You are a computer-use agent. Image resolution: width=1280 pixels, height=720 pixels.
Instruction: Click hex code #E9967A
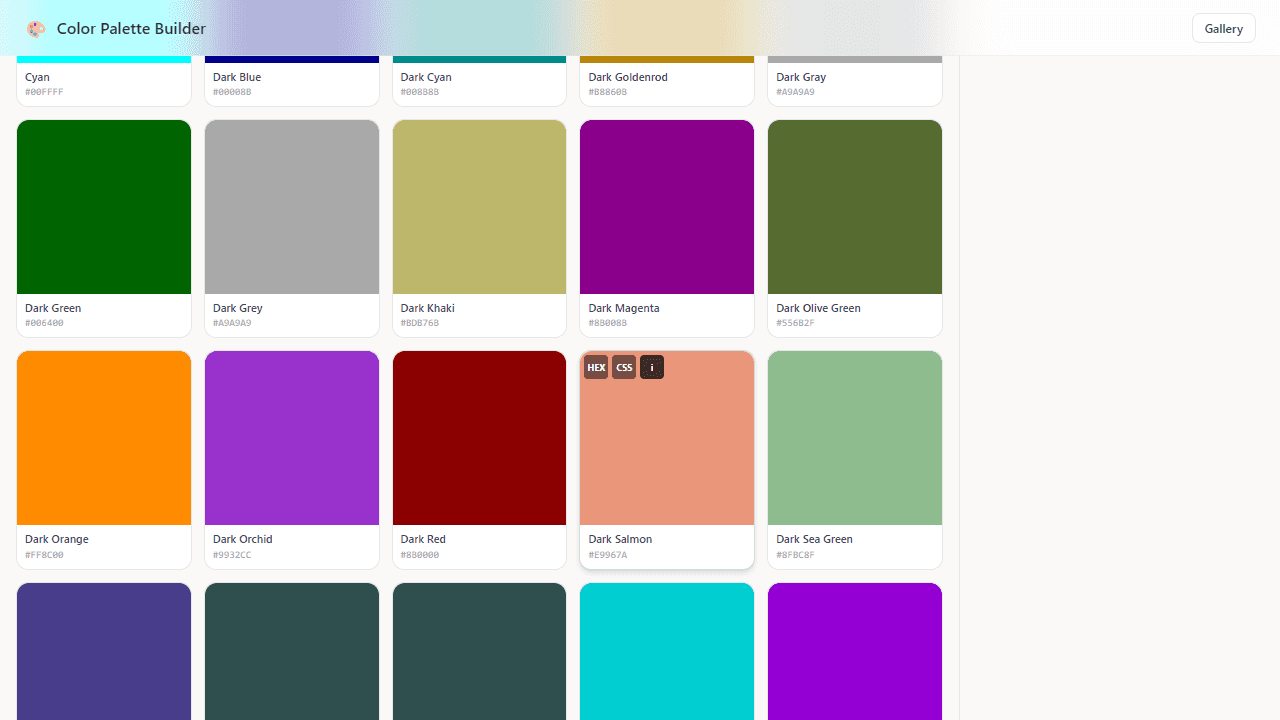click(608, 555)
